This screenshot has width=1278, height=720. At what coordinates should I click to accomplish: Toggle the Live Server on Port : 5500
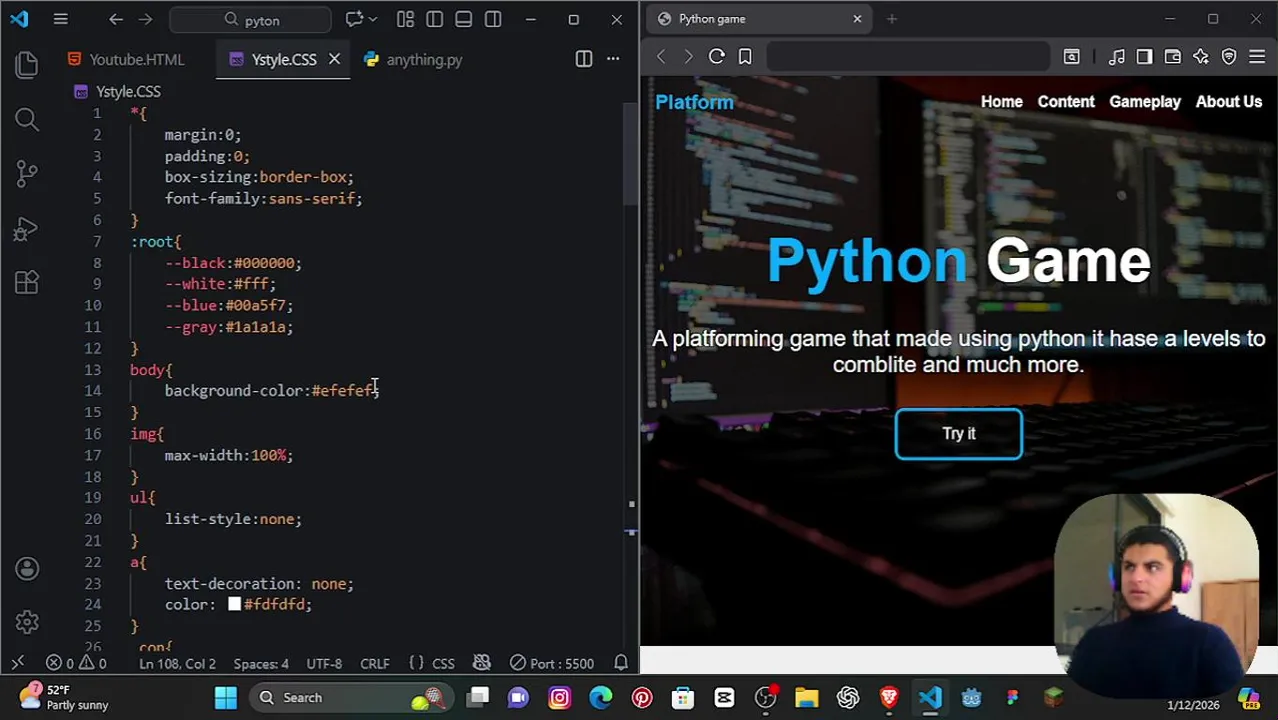[x=551, y=663]
